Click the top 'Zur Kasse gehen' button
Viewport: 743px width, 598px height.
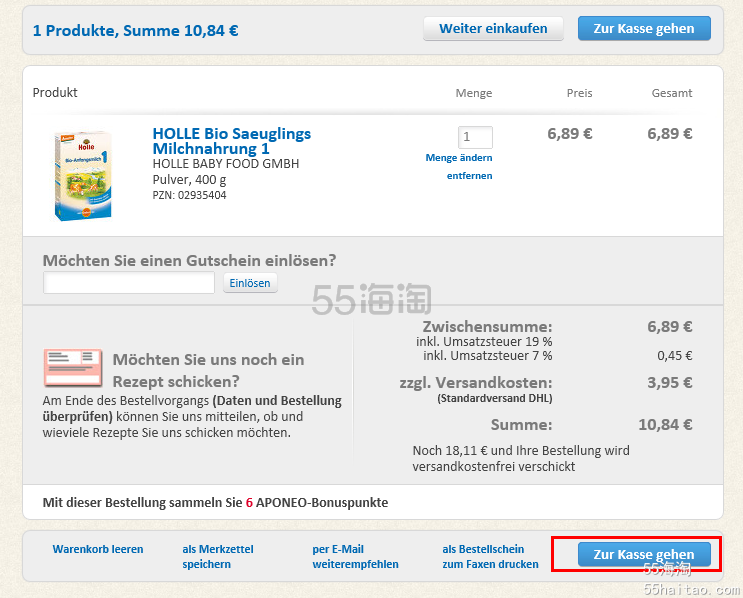tap(643, 28)
